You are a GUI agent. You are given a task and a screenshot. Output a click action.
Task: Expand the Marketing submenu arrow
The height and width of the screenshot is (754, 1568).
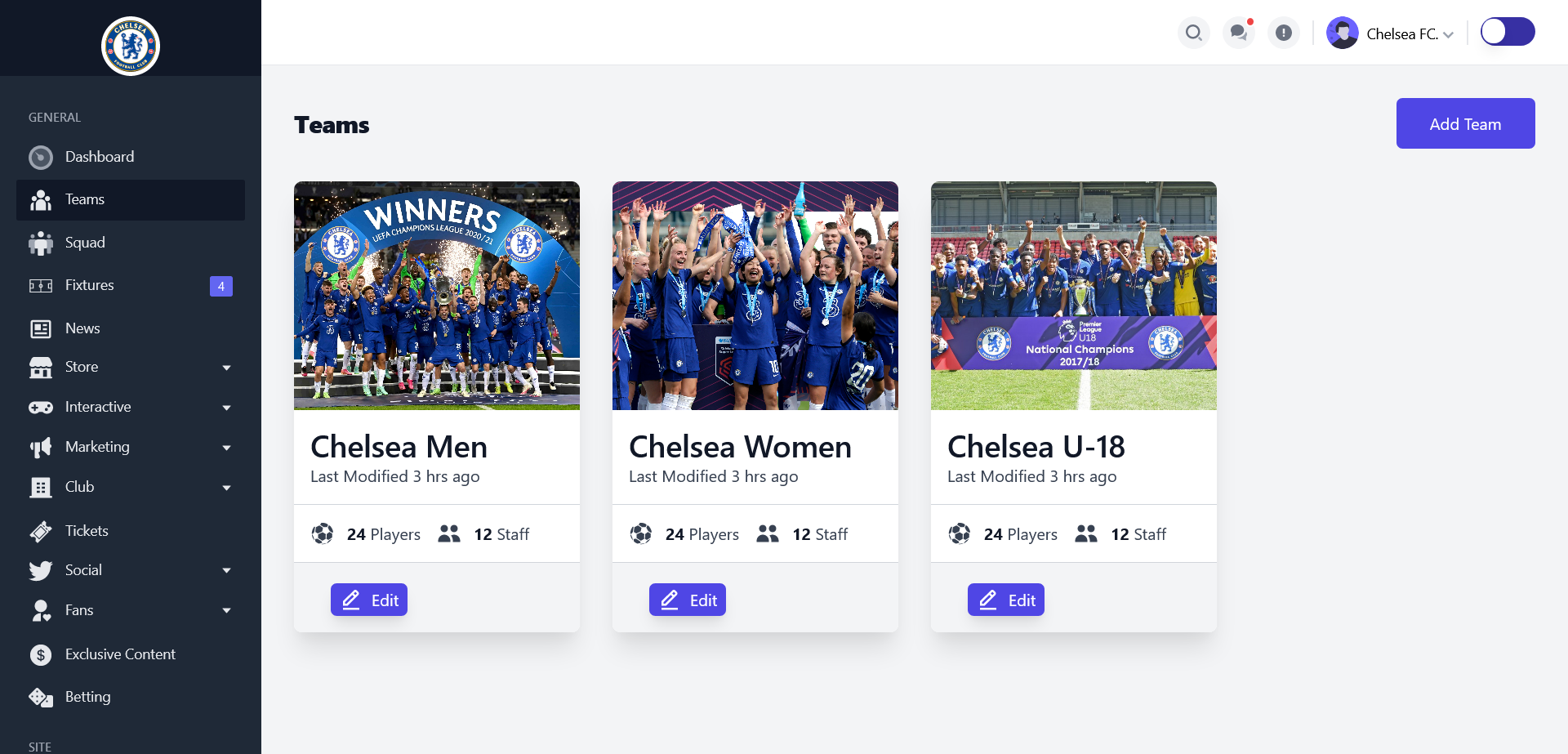click(227, 448)
